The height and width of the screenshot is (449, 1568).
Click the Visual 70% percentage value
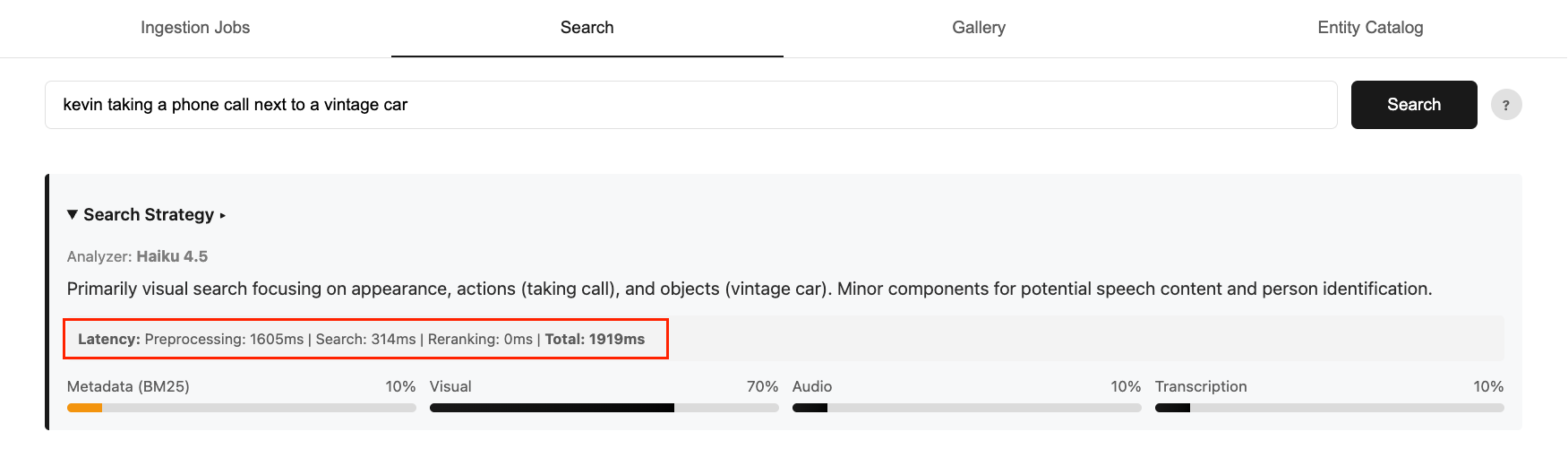coord(762,386)
